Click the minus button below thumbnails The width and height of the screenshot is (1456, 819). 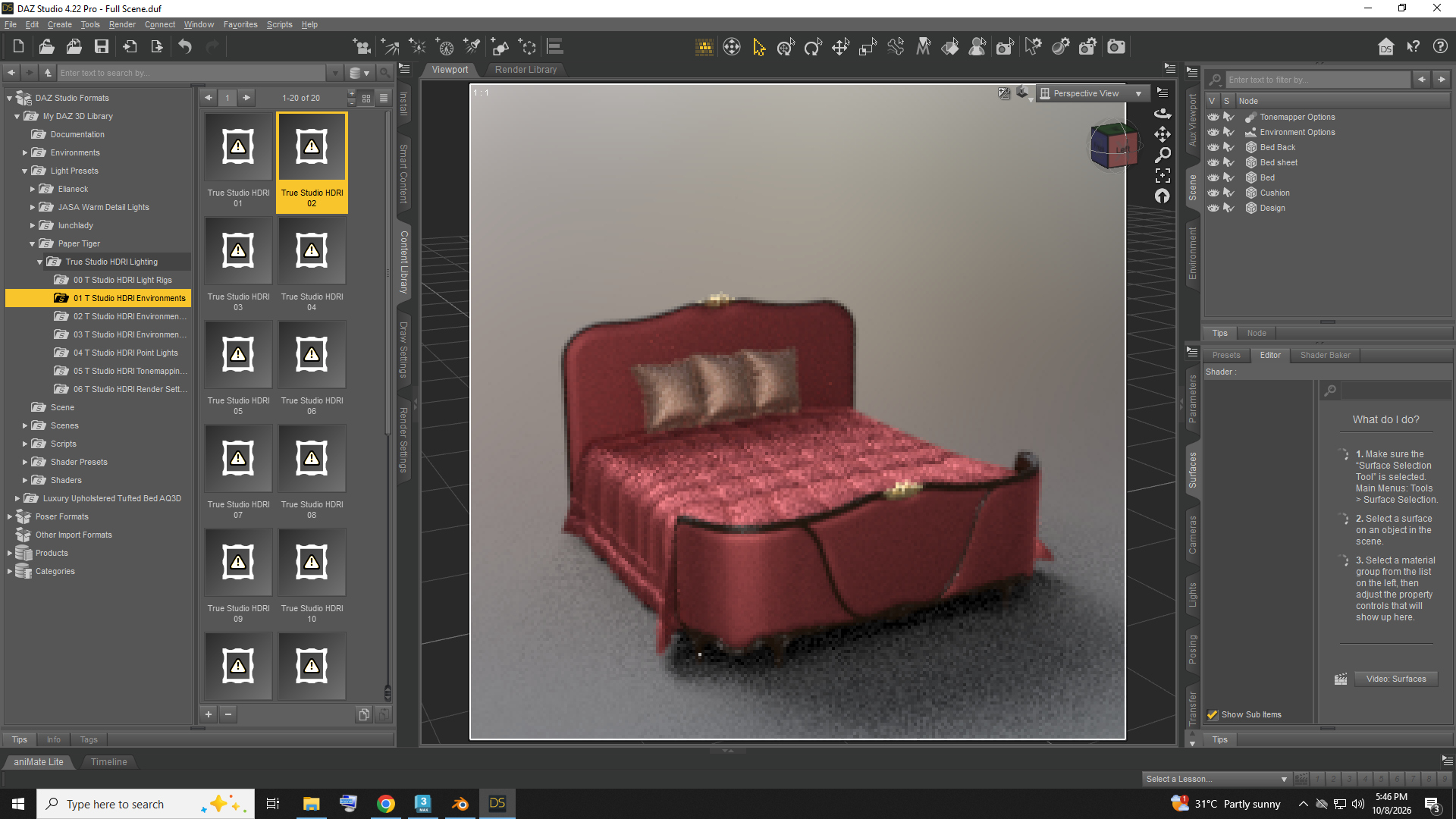pos(228,714)
